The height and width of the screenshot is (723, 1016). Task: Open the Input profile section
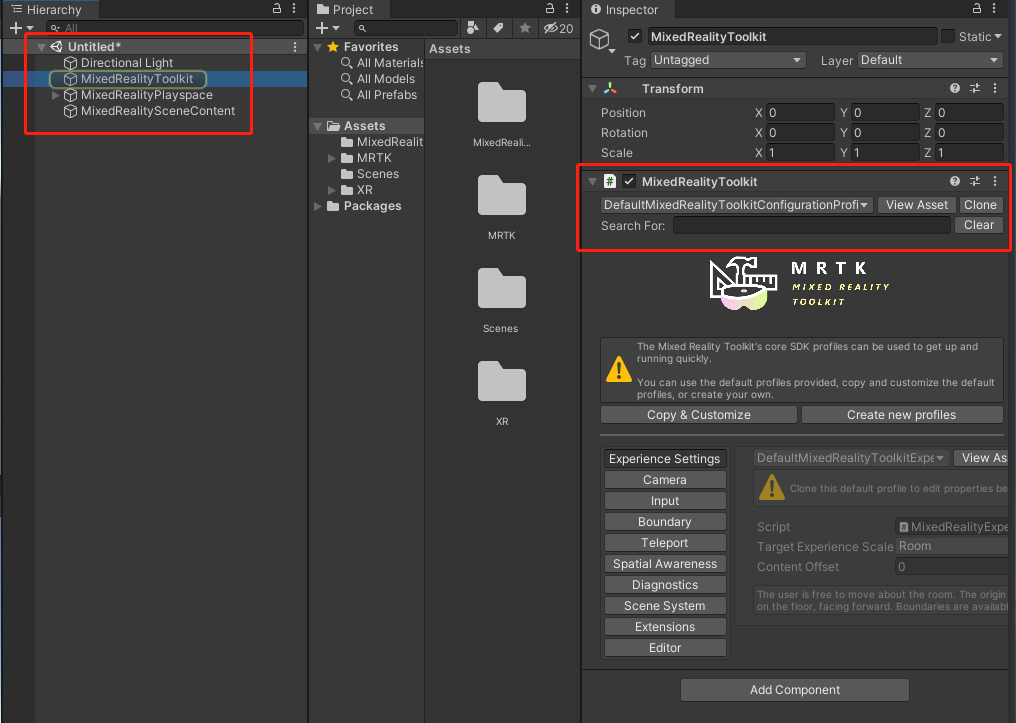(665, 501)
